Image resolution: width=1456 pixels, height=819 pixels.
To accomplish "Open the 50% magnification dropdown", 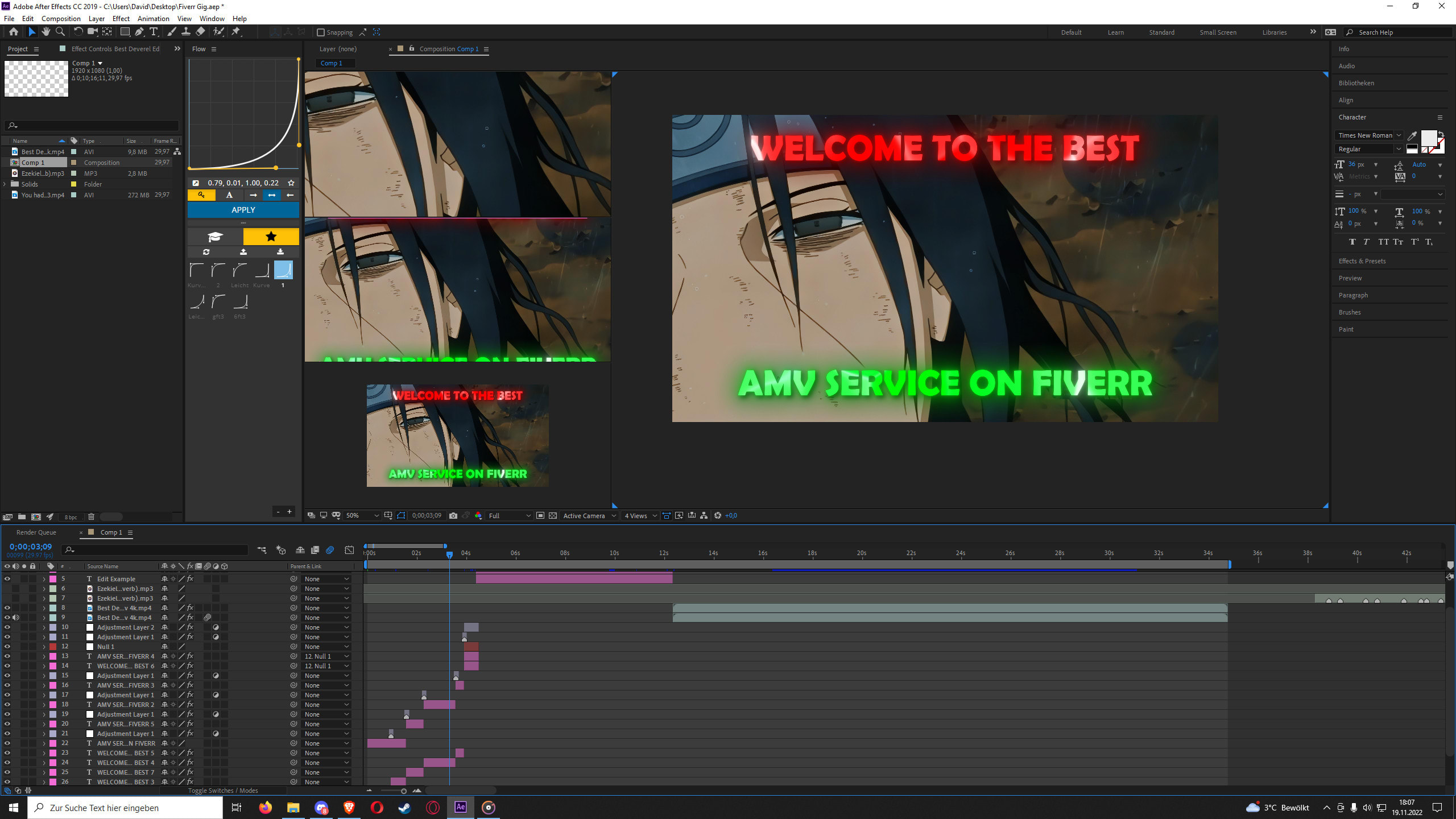I will [x=362, y=515].
